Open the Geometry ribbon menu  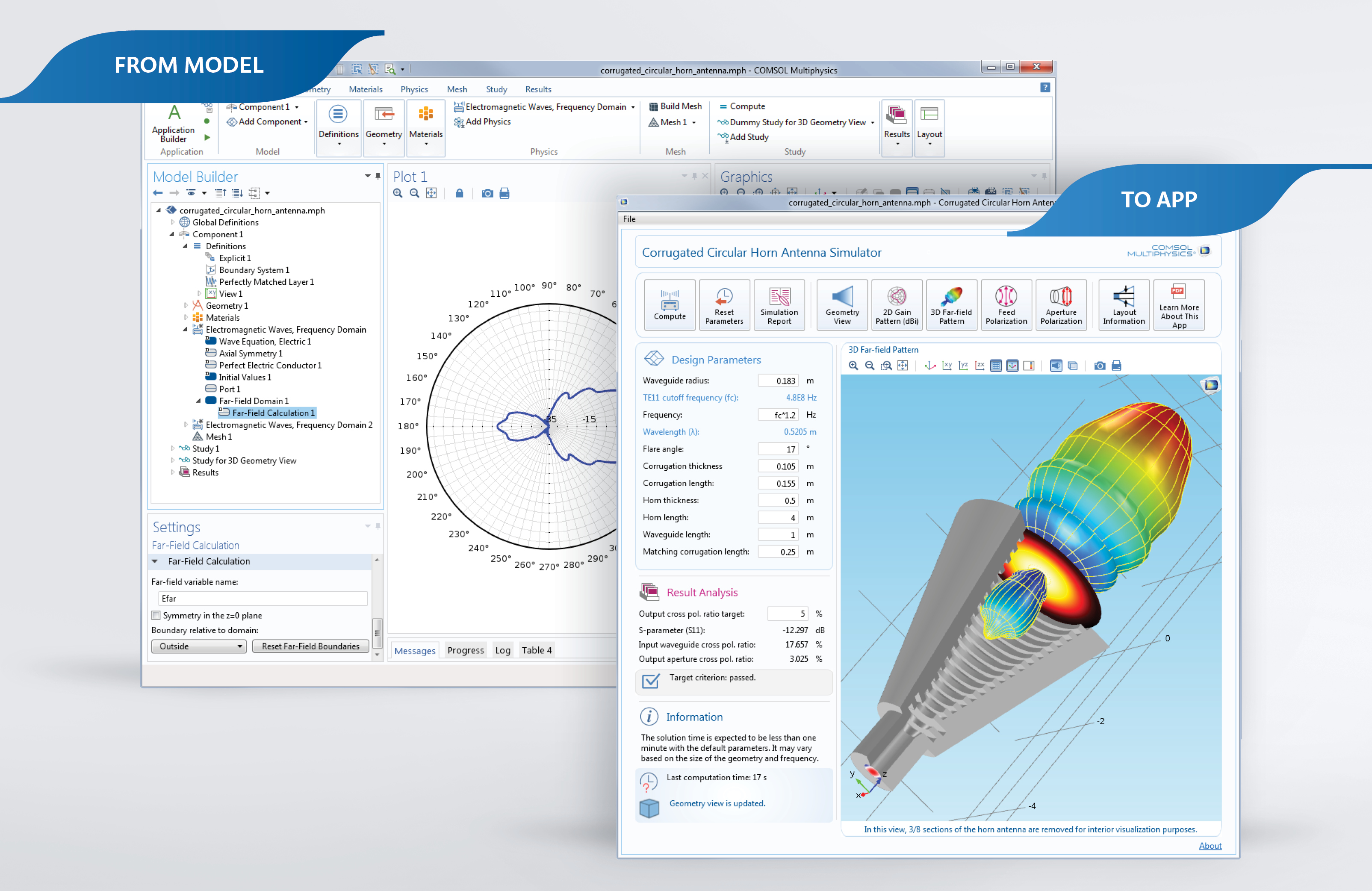click(384, 127)
